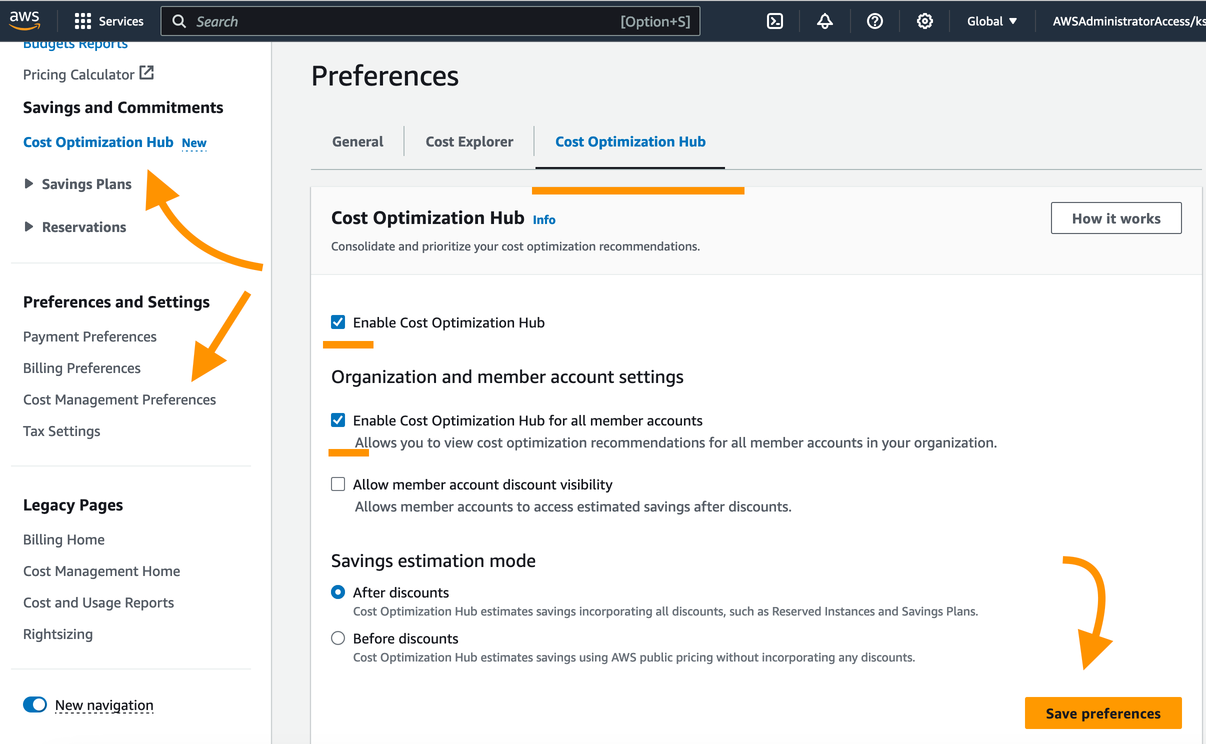Image resolution: width=1206 pixels, height=744 pixels.
Task: Open the Services grid menu icon
Action: pyautogui.click(x=83, y=21)
